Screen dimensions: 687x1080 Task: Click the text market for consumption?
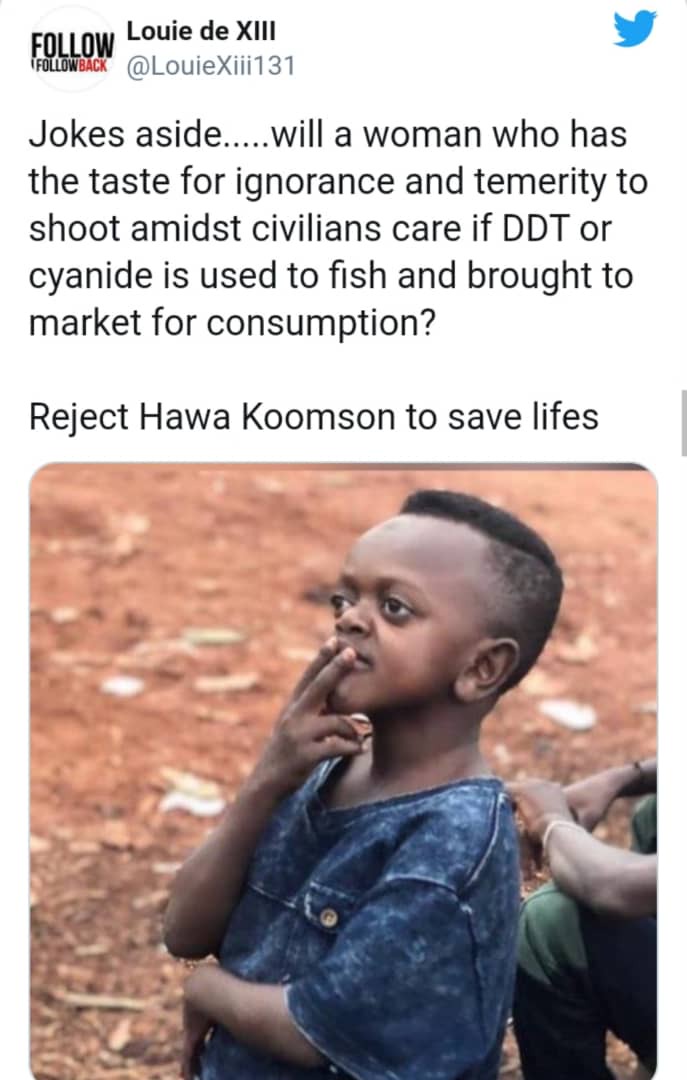tap(232, 323)
